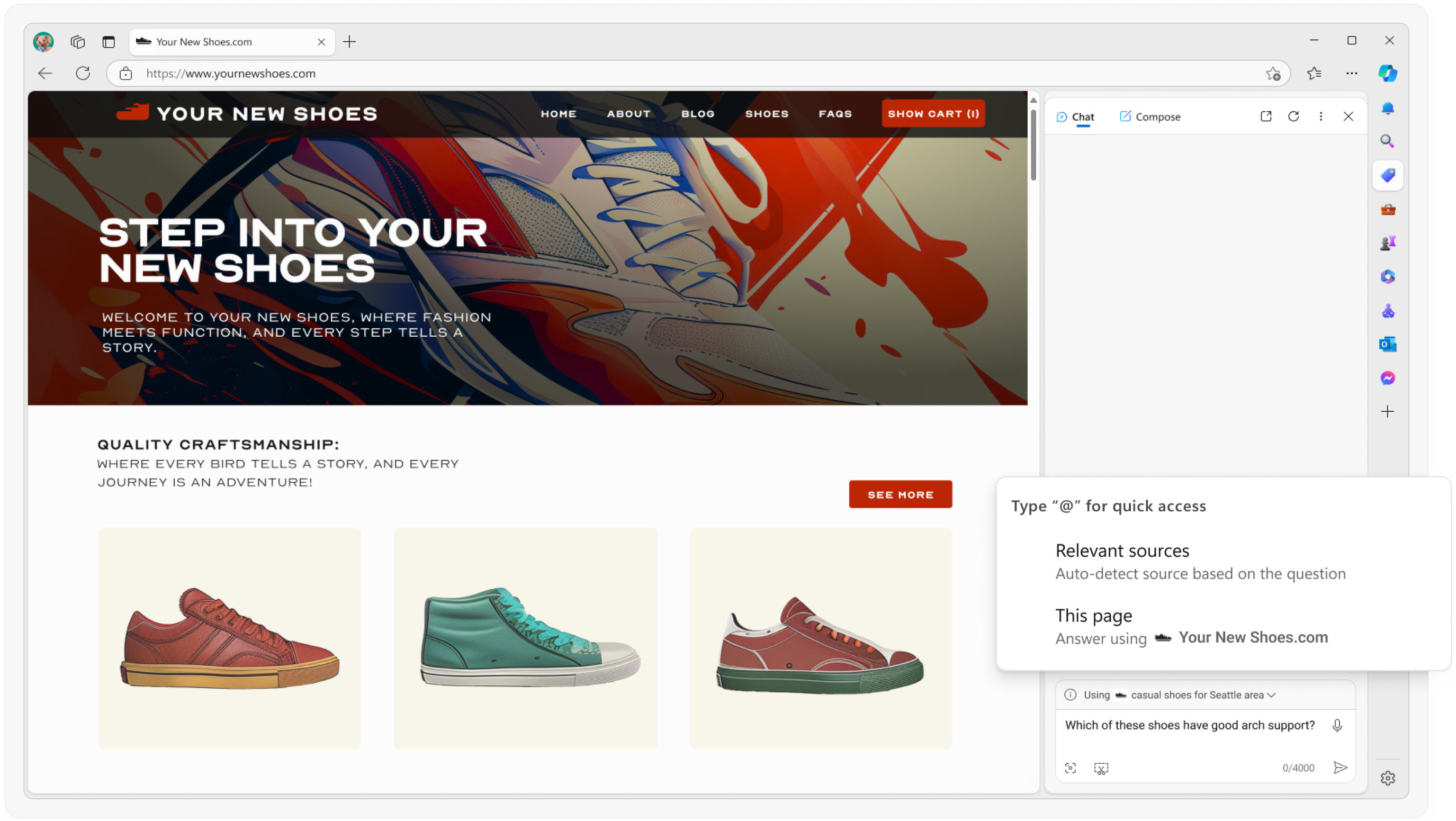Open browser Settings and more ellipsis
Screen dimensions: 1456x821
[1352, 74]
